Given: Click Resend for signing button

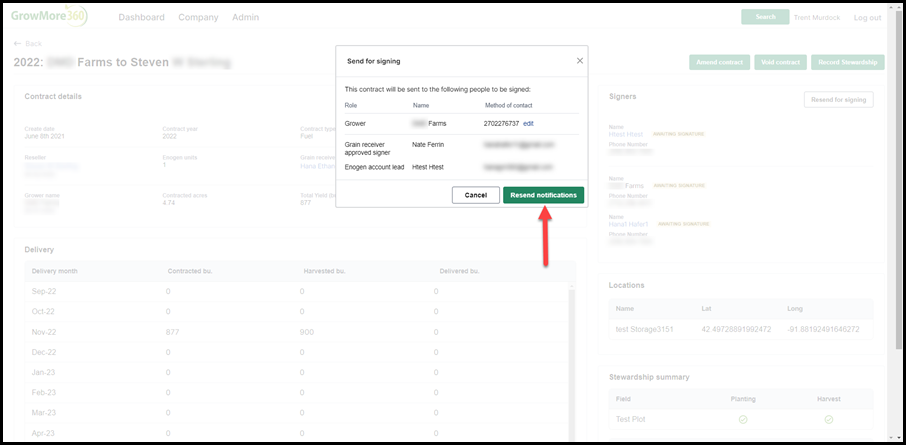Looking at the screenshot, I should pyautogui.click(x=838, y=99).
